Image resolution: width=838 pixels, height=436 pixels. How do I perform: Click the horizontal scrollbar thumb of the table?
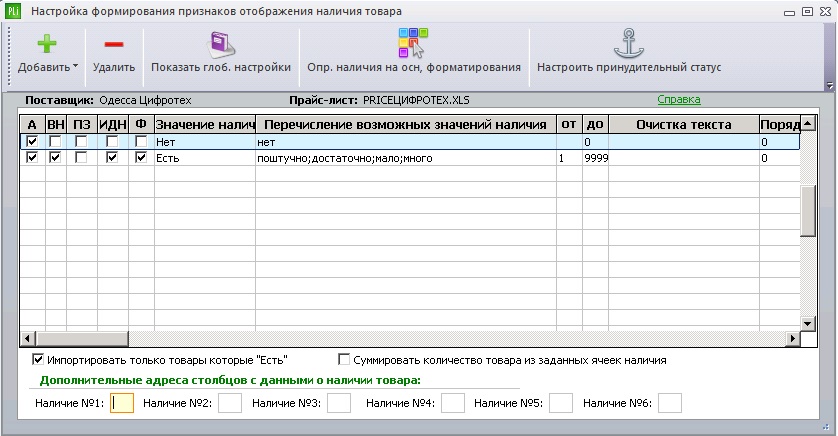pos(82,338)
